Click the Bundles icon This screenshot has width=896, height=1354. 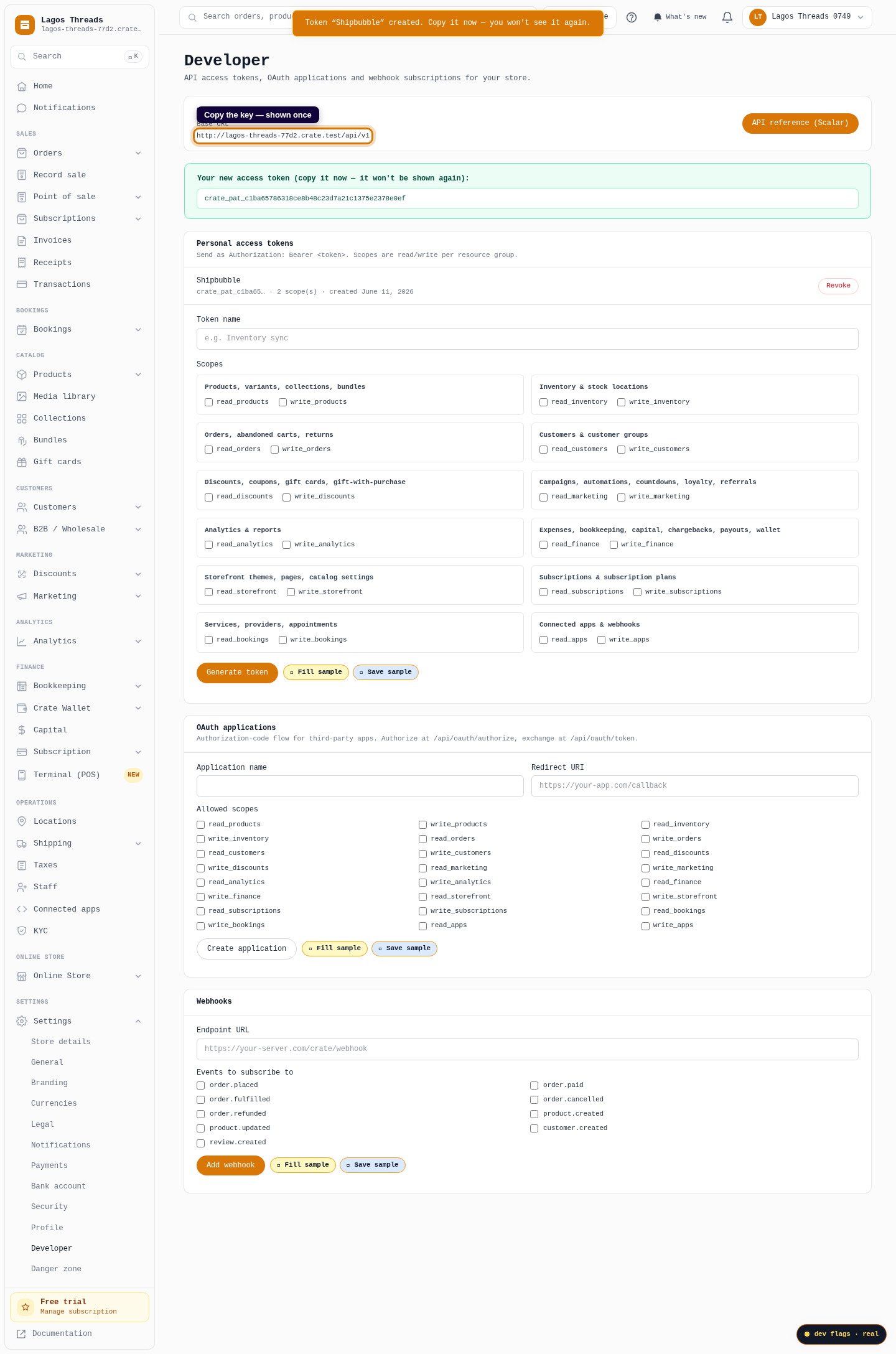[22, 441]
